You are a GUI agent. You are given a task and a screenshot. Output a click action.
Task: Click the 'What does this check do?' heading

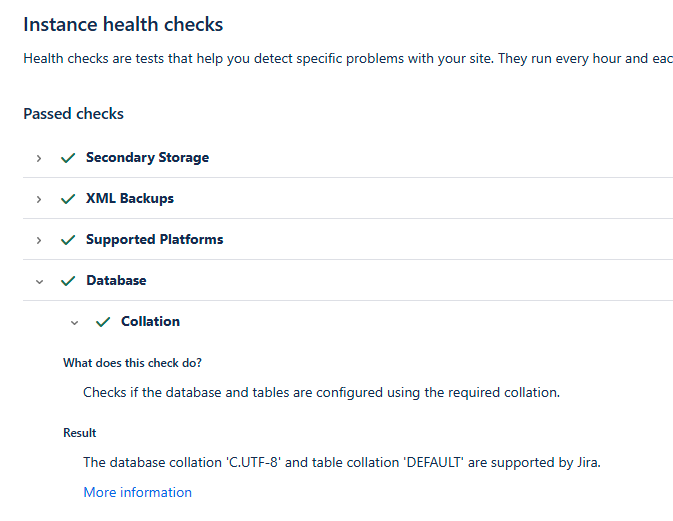tap(132, 363)
